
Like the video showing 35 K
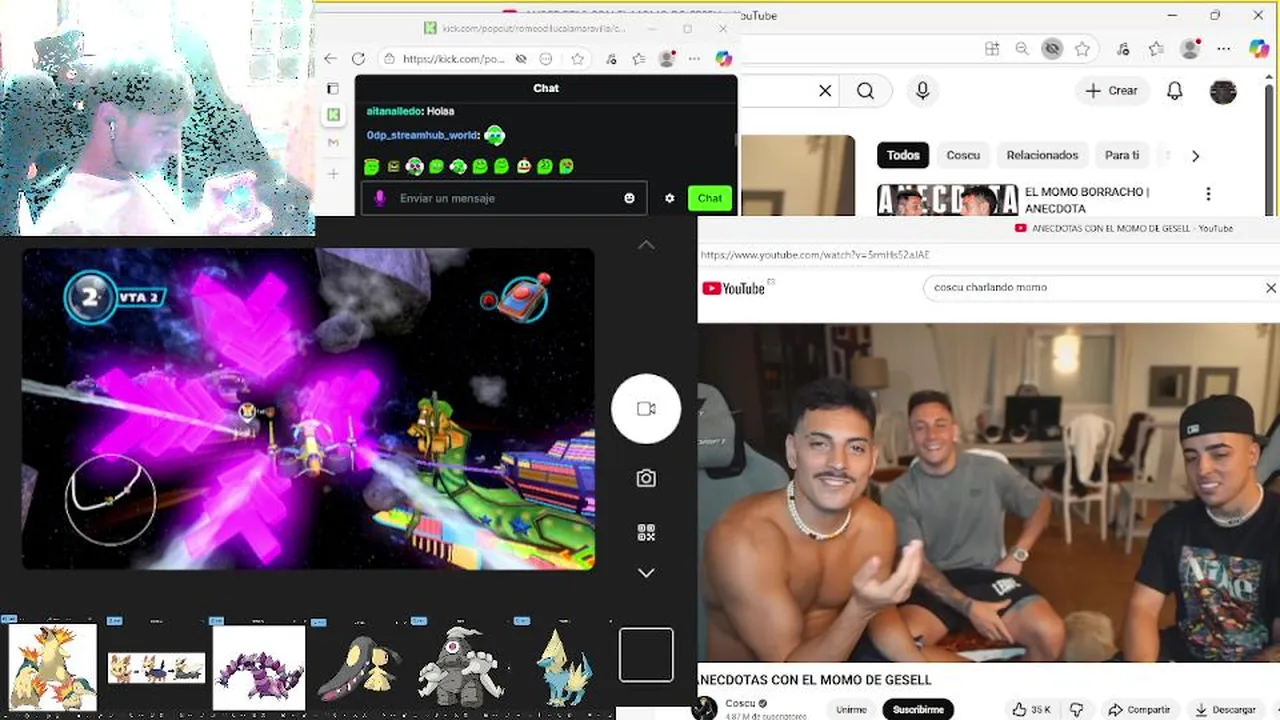(1030, 709)
